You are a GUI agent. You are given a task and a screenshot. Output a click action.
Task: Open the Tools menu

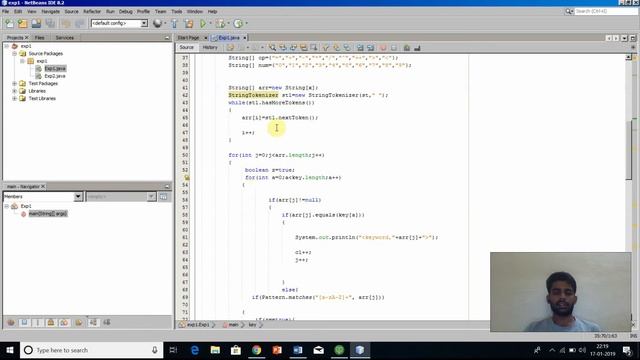(x=177, y=11)
